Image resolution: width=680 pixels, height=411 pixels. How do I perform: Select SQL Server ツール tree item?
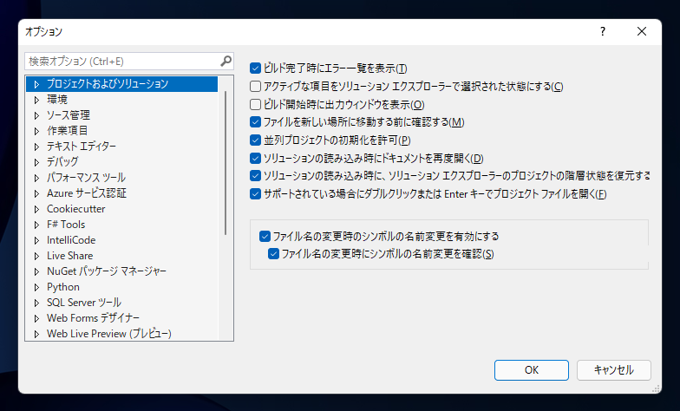[x=84, y=302]
